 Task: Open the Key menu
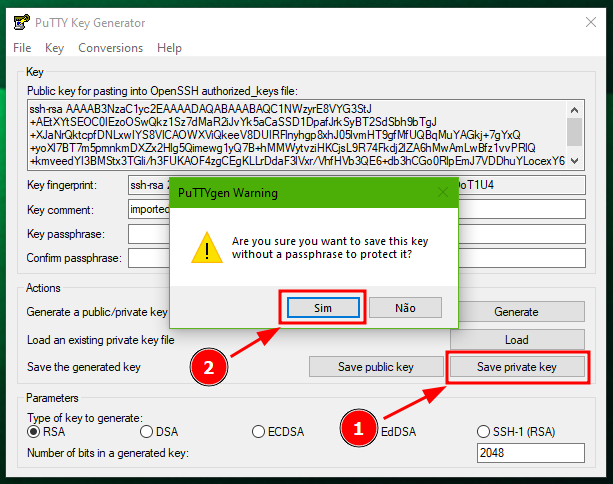click(x=54, y=48)
